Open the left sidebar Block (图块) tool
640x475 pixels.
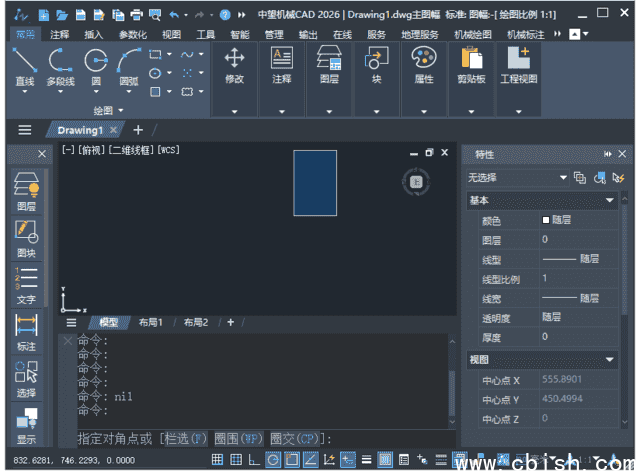[27, 238]
